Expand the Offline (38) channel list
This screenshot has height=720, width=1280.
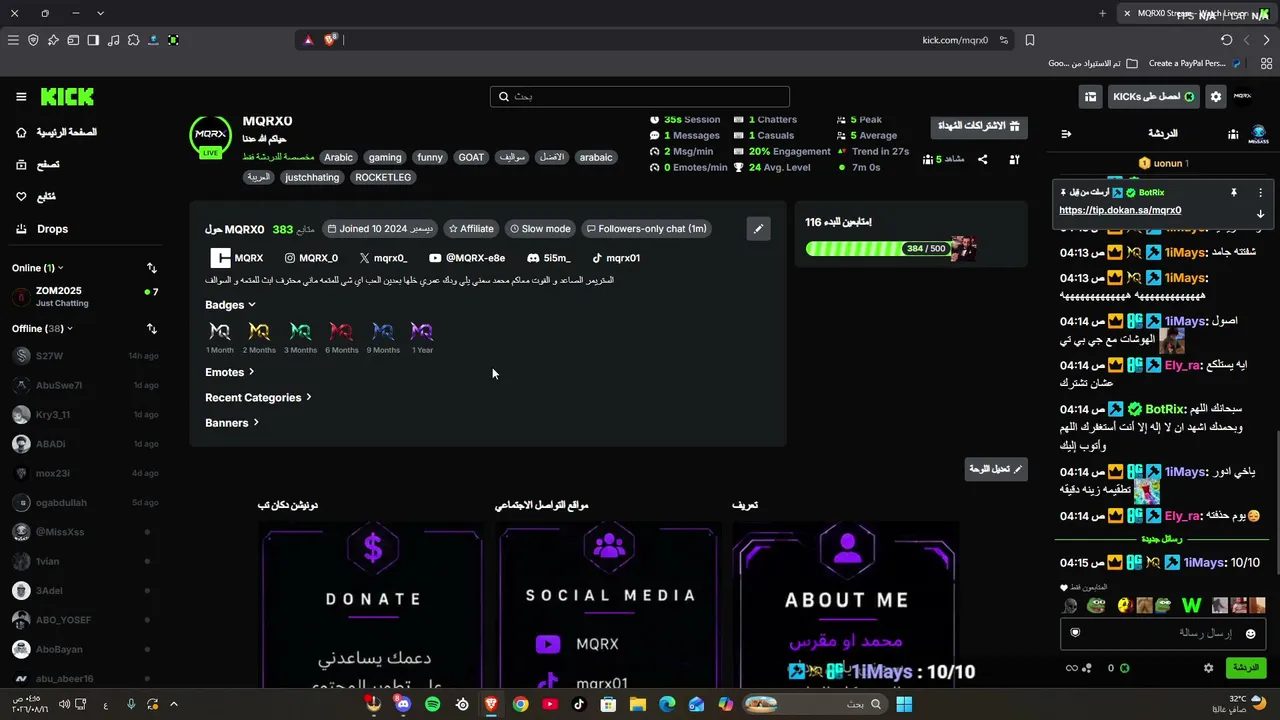pyautogui.click(x=42, y=328)
